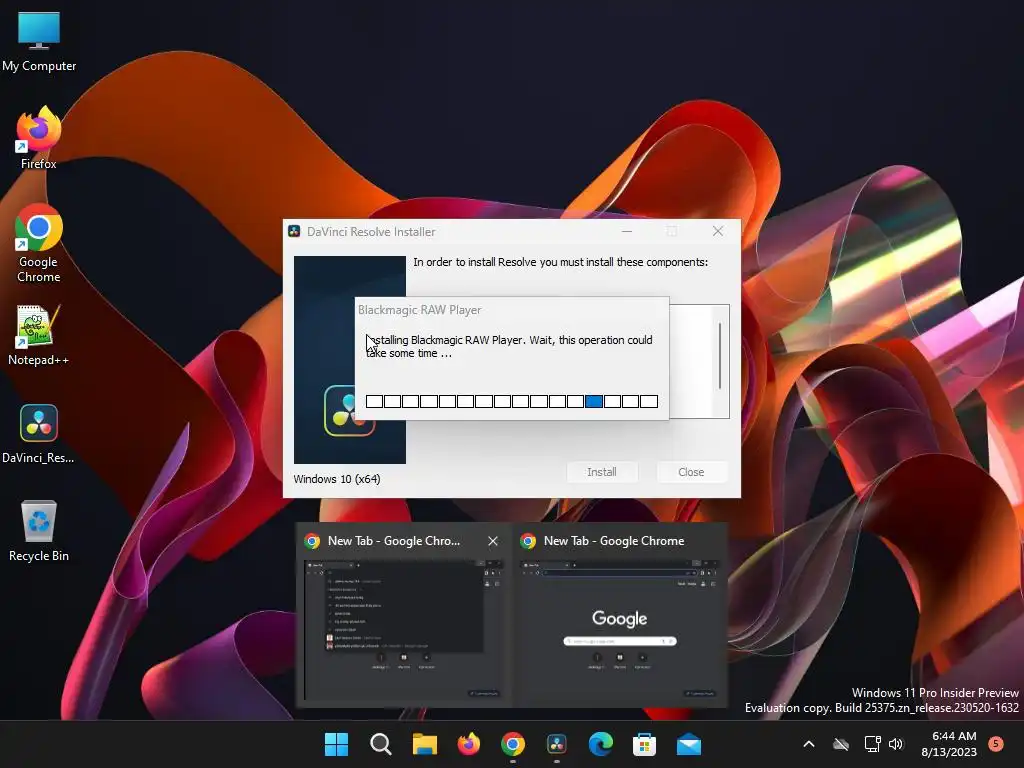Select first Chrome window thumbnail preview
1024x768 pixels.
pyautogui.click(x=404, y=629)
